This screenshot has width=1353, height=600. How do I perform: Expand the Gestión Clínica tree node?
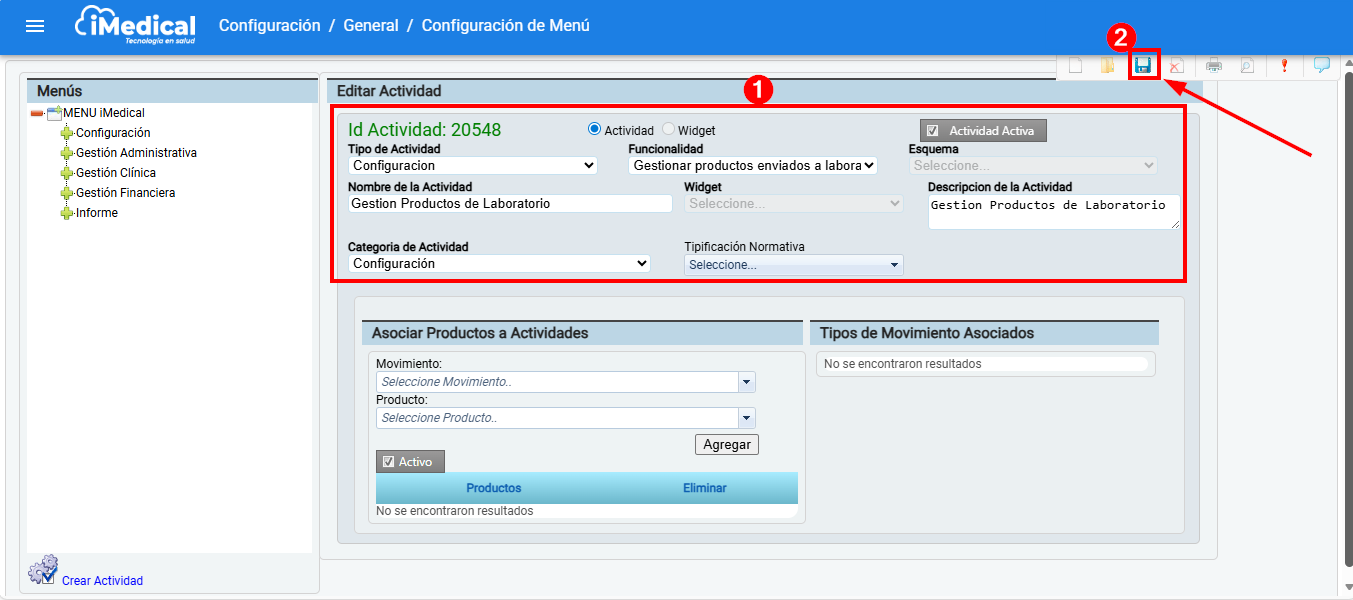pos(67,173)
